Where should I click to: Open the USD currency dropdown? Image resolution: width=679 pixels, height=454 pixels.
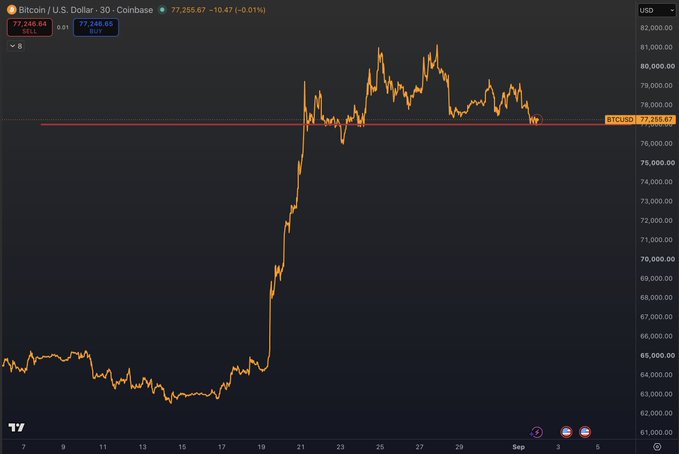click(656, 10)
